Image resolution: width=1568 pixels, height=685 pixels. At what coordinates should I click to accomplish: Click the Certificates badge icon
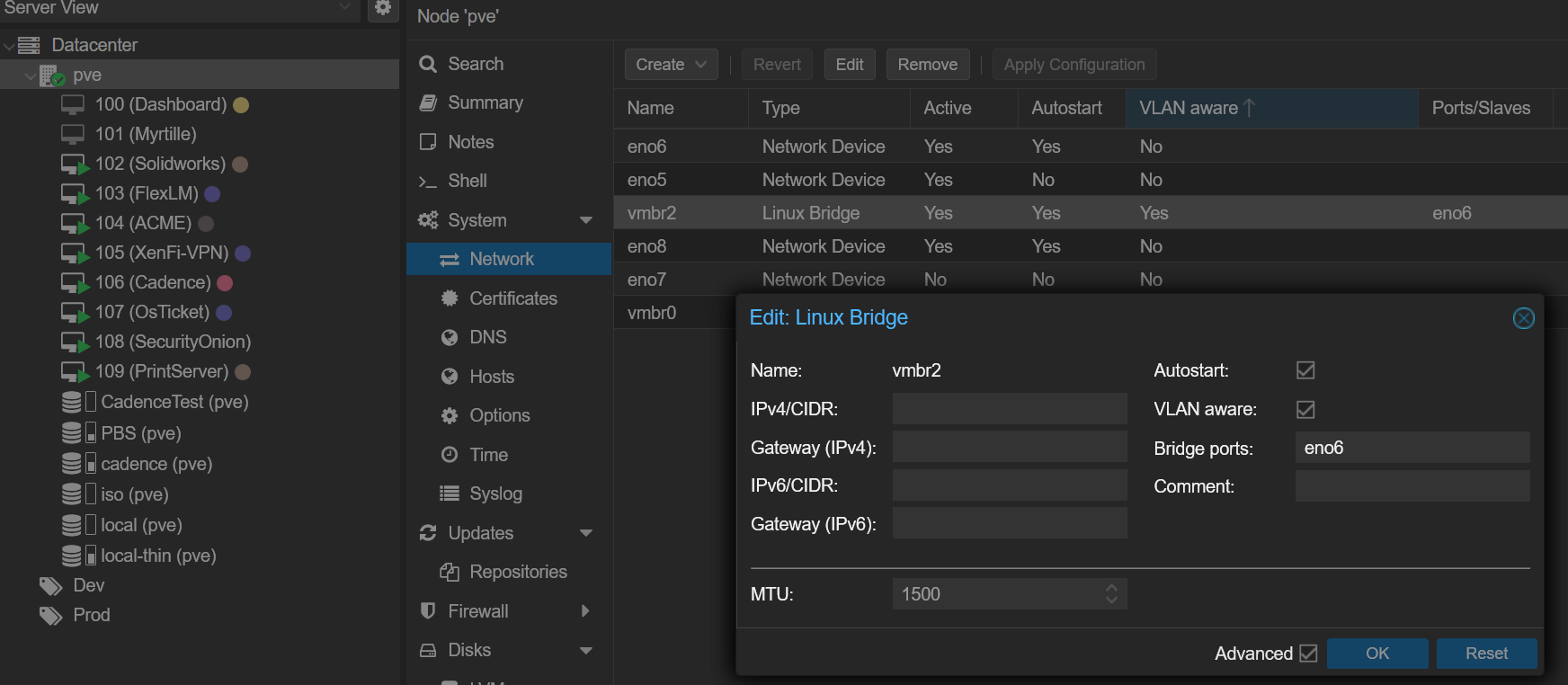(450, 298)
